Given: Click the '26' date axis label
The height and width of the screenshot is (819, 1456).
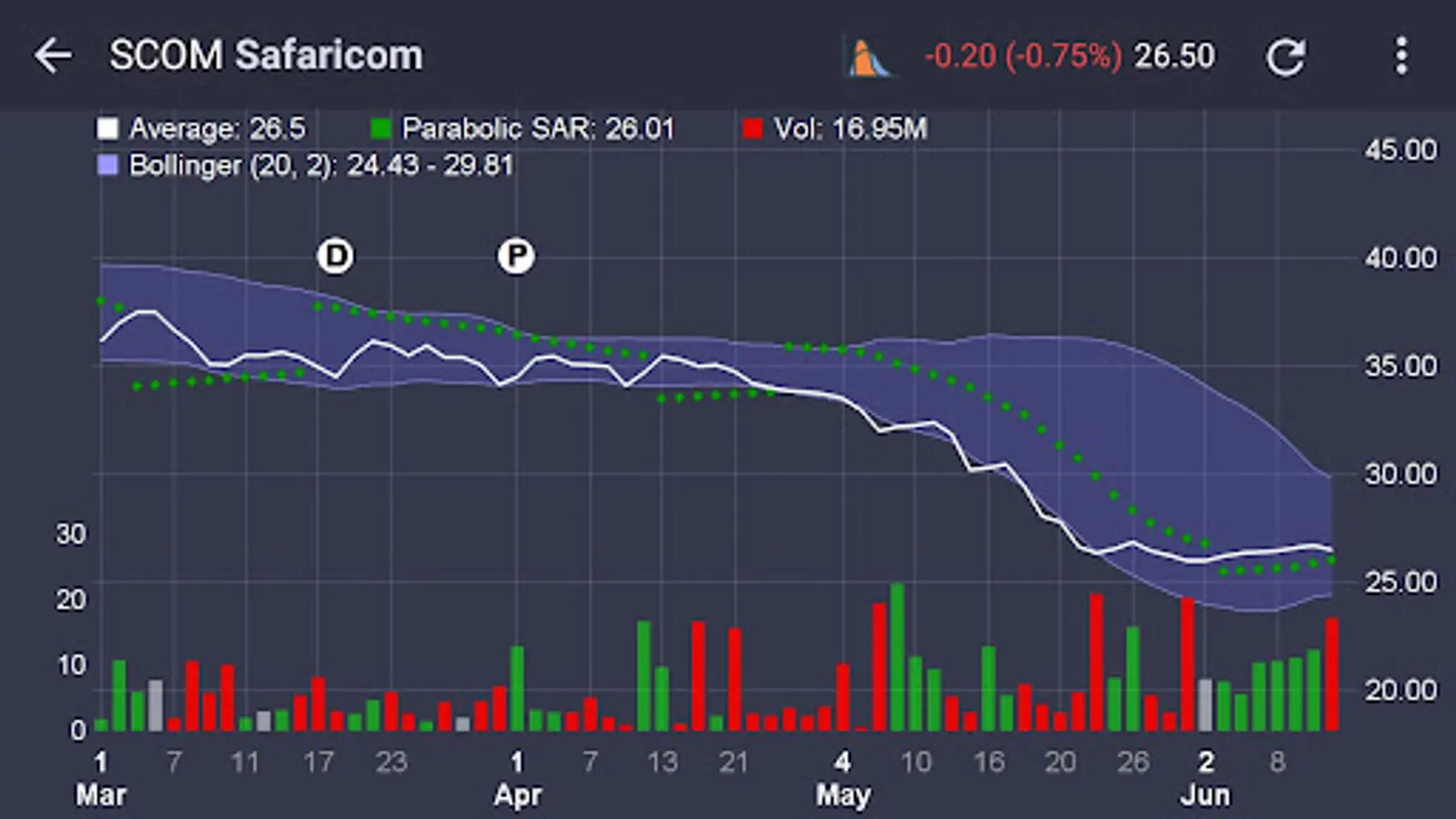Looking at the screenshot, I should (x=1133, y=762).
